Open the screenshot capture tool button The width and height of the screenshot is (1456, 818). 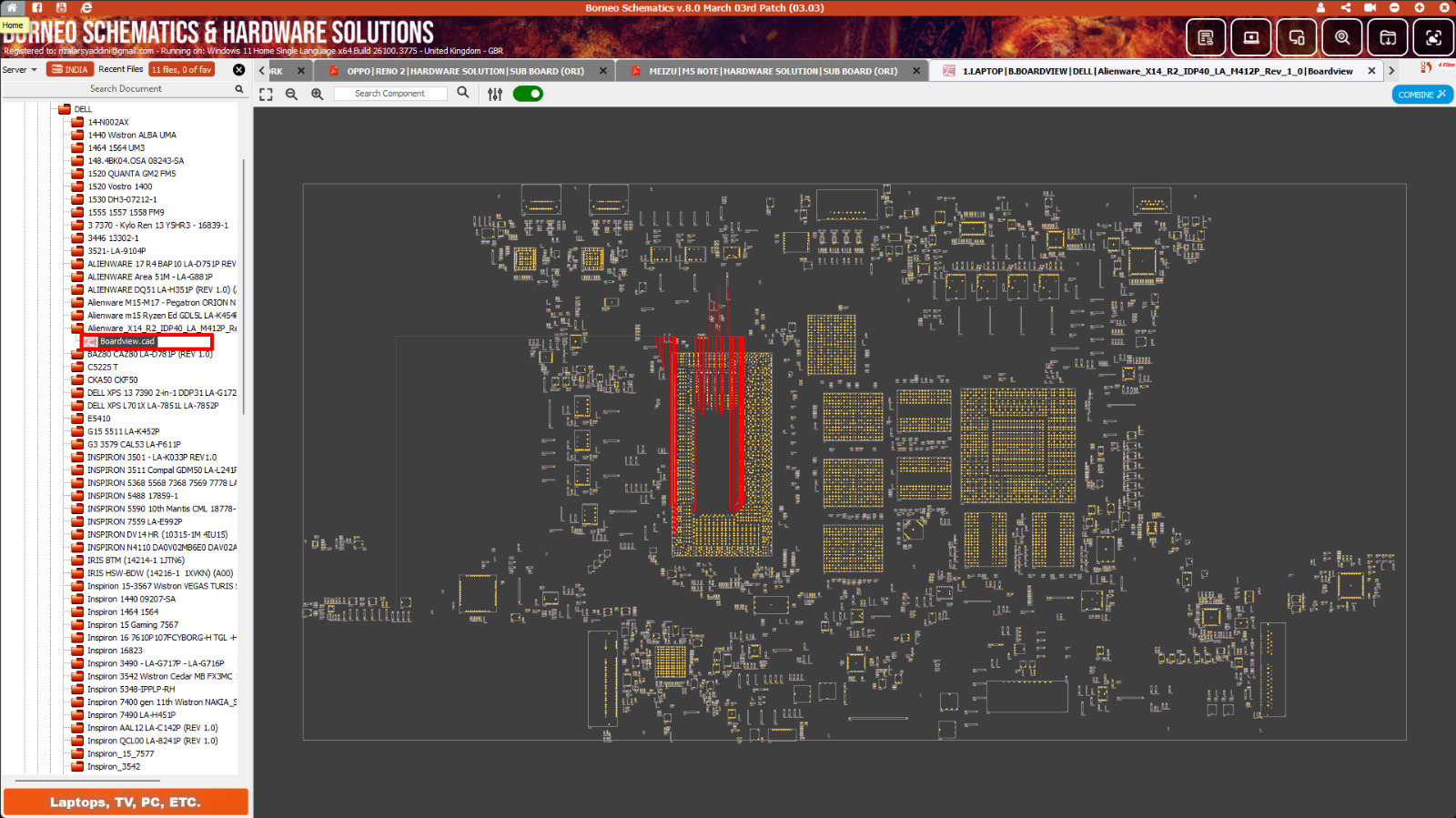pyautogui.click(x=1433, y=37)
